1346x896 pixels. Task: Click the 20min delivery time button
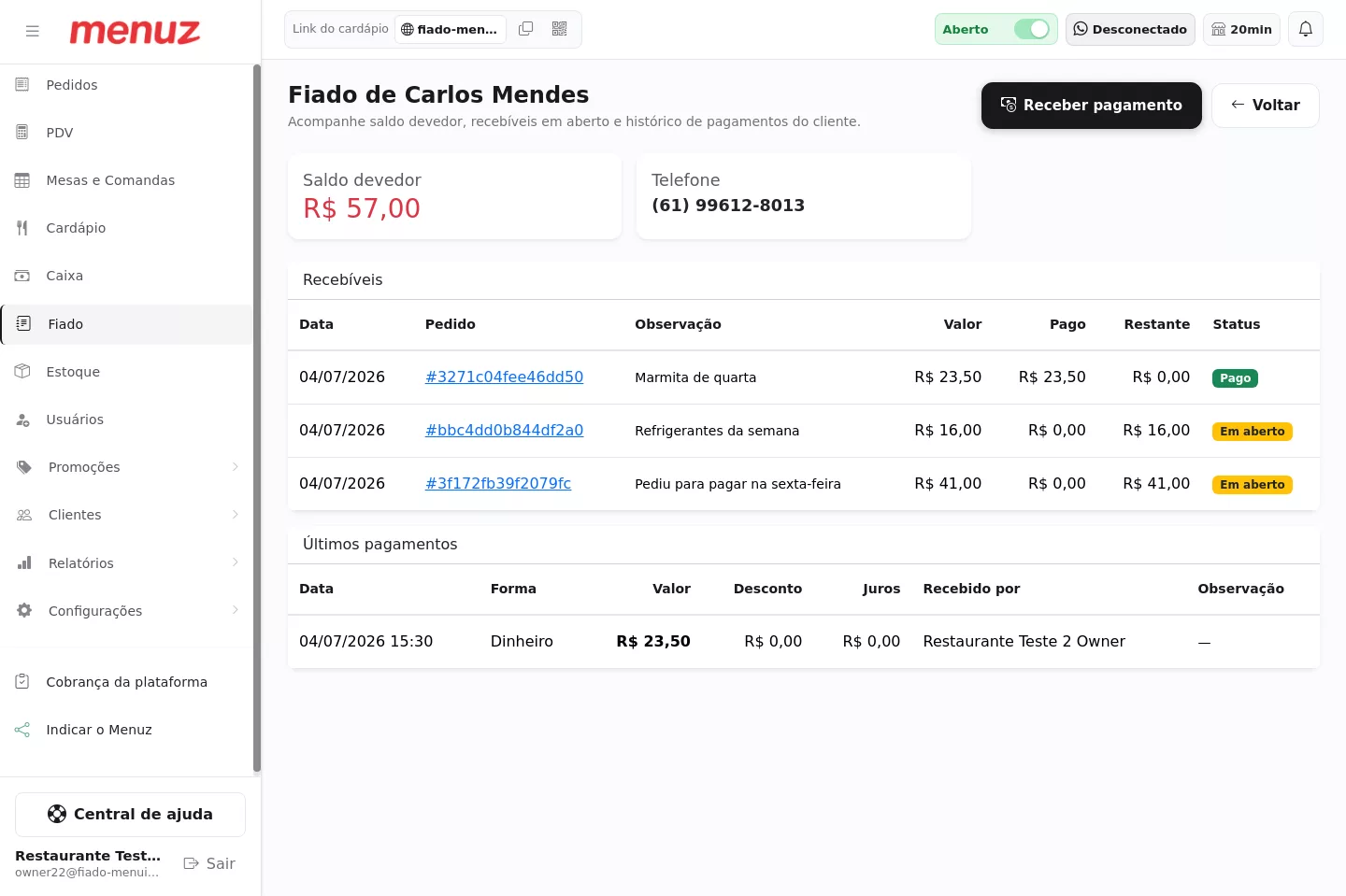[1241, 29]
